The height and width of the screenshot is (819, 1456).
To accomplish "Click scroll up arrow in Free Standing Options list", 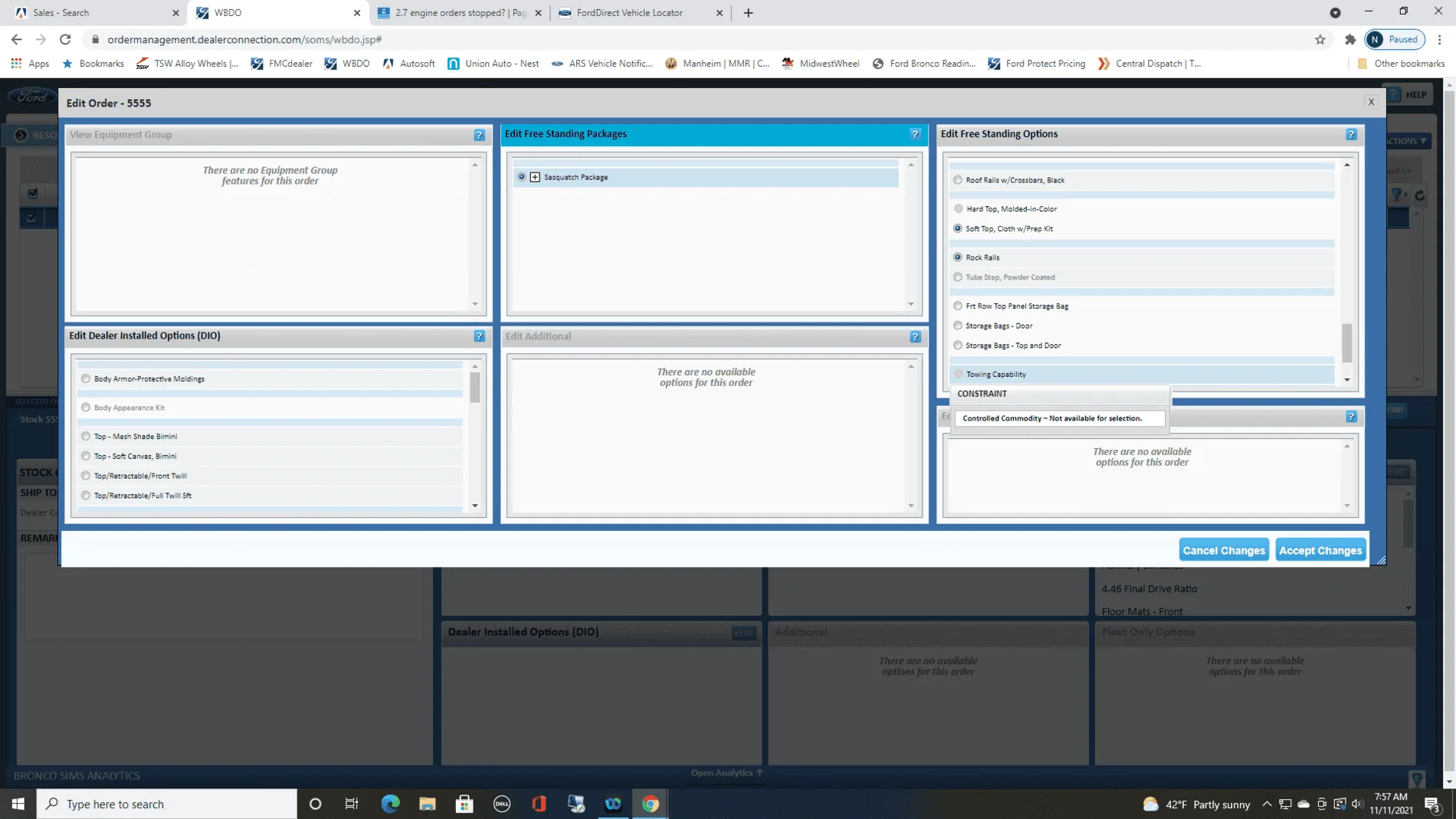I will coord(1347,165).
